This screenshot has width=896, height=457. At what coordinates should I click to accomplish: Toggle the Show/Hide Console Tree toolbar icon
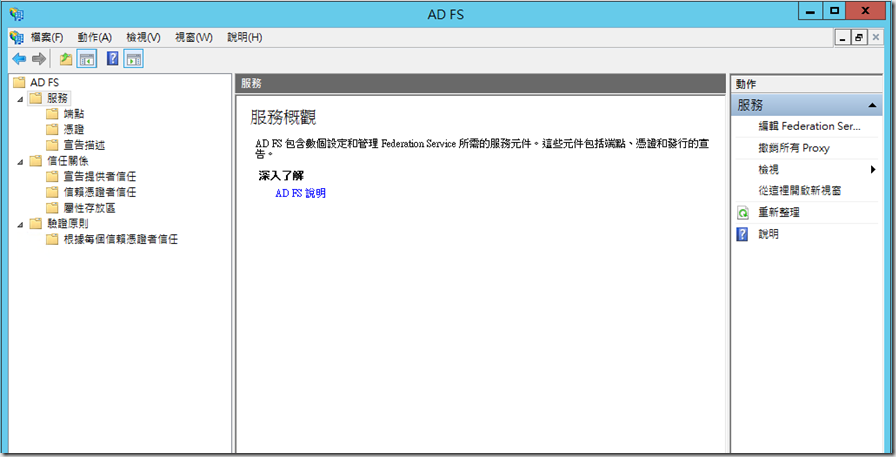[x=87, y=59]
